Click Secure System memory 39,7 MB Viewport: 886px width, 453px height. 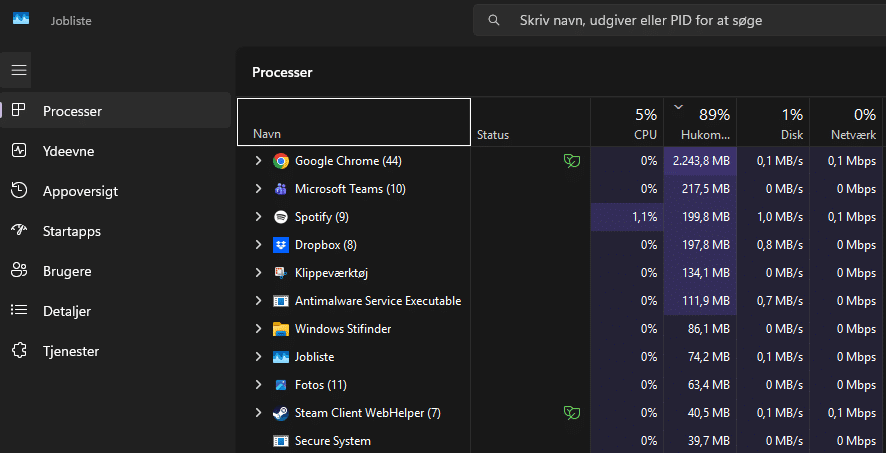tap(709, 441)
